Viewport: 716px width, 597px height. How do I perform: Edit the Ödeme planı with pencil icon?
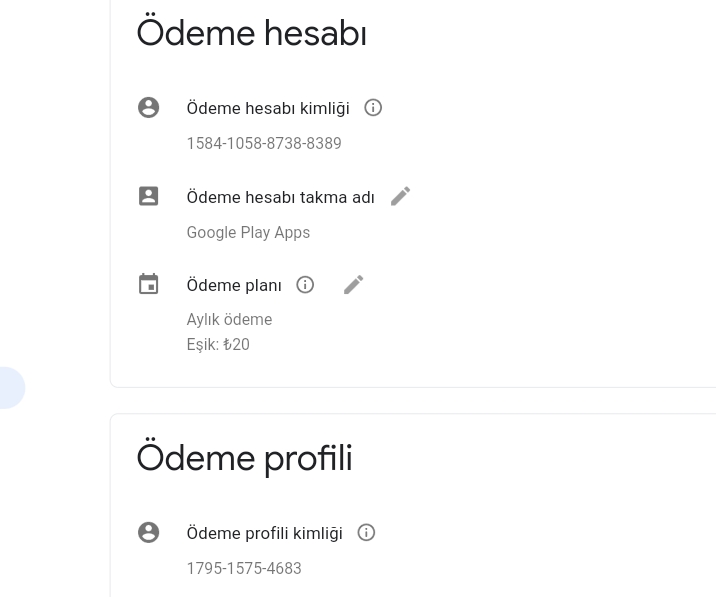click(353, 285)
